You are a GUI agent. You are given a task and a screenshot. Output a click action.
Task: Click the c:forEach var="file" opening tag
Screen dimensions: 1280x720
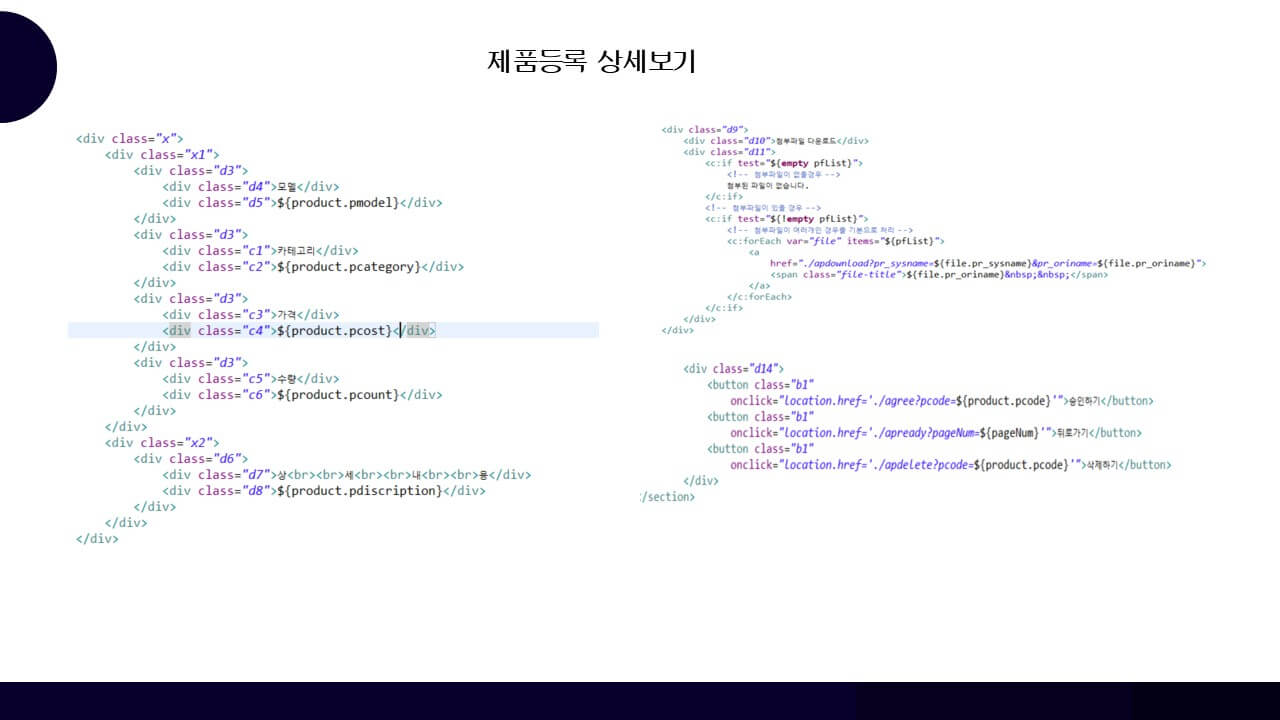coord(836,241)
